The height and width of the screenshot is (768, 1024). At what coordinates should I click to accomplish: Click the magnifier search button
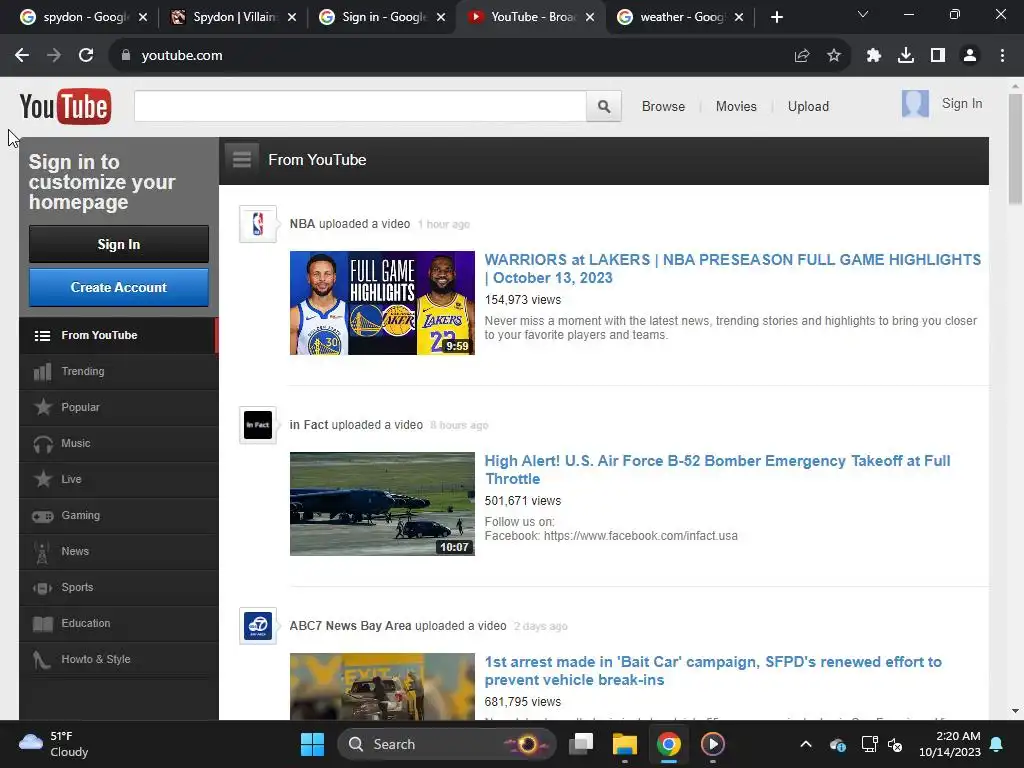pyautogui.click(x=603, y=106)
